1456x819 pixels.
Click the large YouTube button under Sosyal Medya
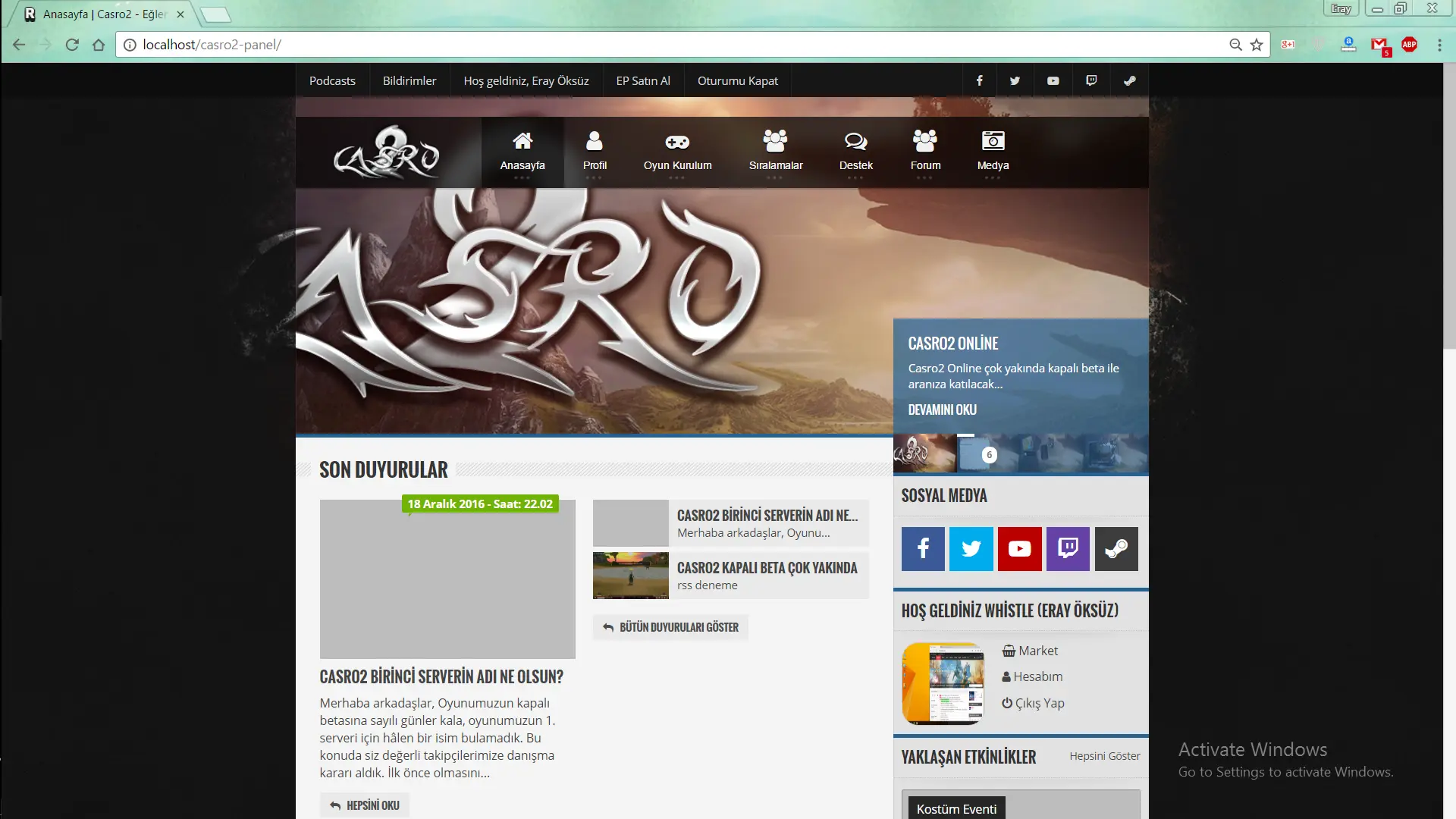click(x=1020, y=548)
